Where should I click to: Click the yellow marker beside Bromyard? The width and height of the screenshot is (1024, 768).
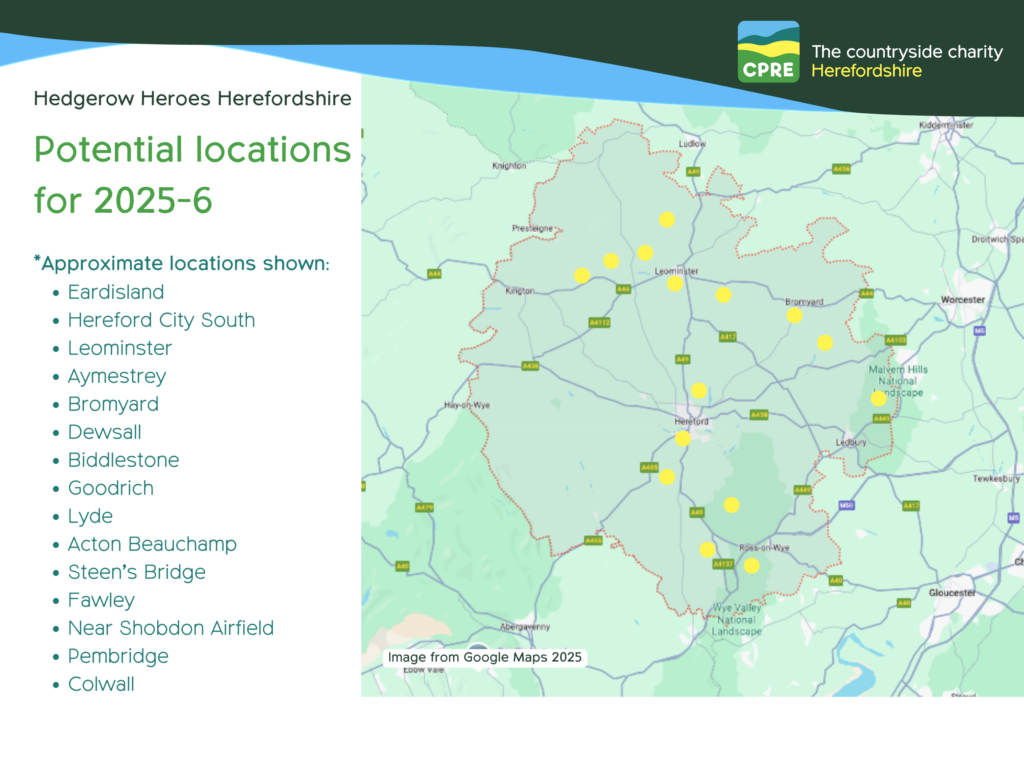(x=794, y=315)
